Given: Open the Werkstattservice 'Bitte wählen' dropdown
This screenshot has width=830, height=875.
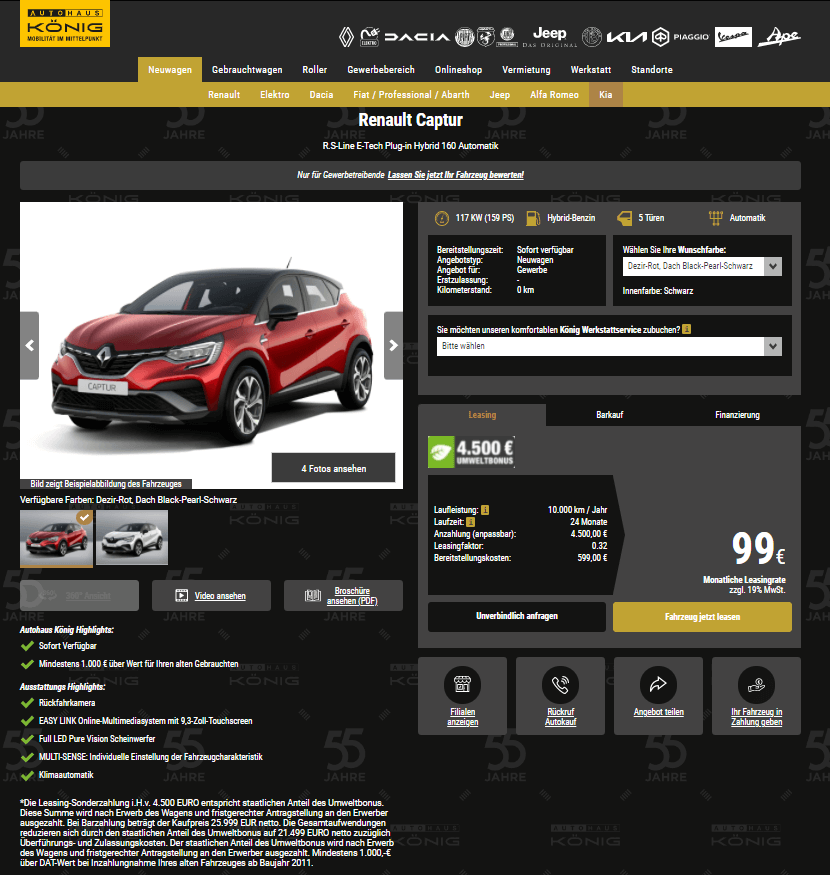Looking at the screenshot, I should pyautogui.click(x=609, y=346).
